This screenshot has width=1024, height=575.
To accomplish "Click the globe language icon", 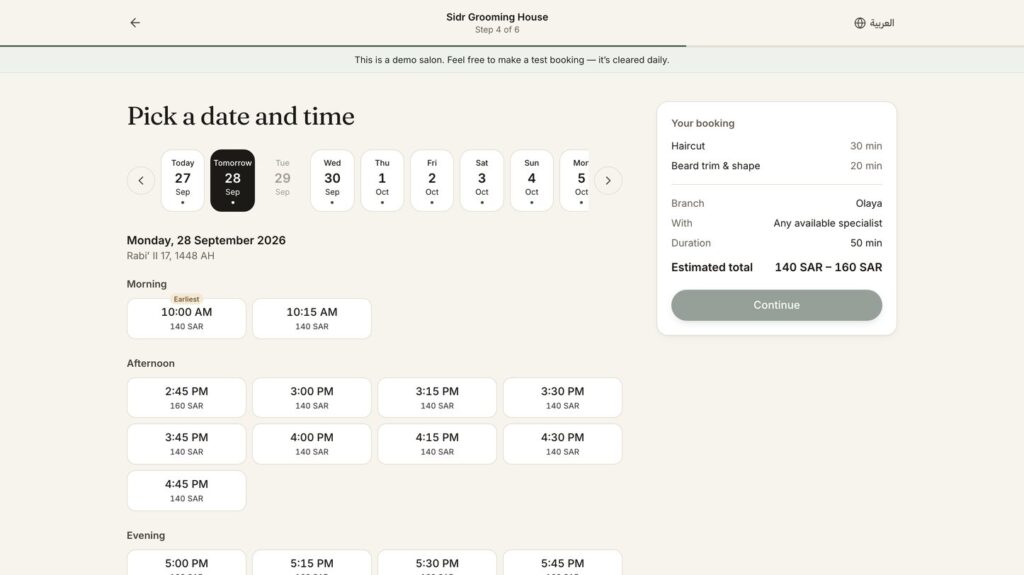I will (859, 23).
